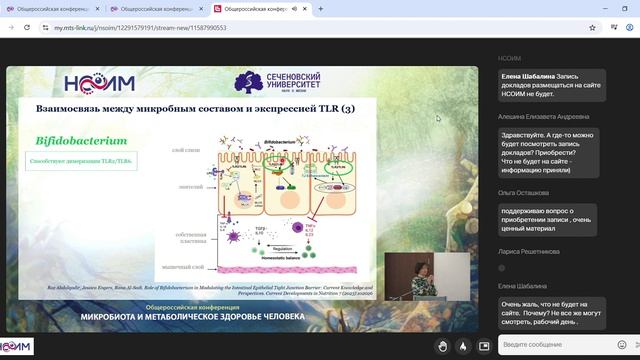Open the browser profile icon

click(x=630, y=27)
